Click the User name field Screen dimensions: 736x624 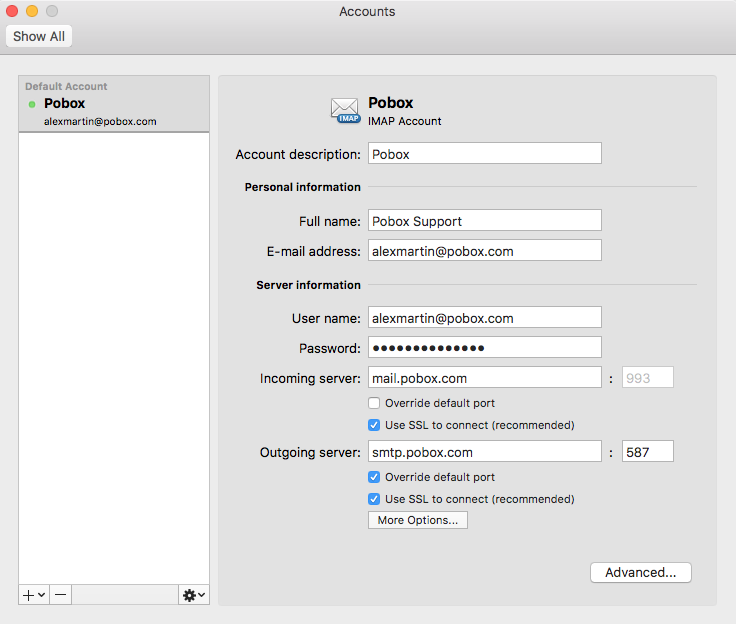coord(485,318)
